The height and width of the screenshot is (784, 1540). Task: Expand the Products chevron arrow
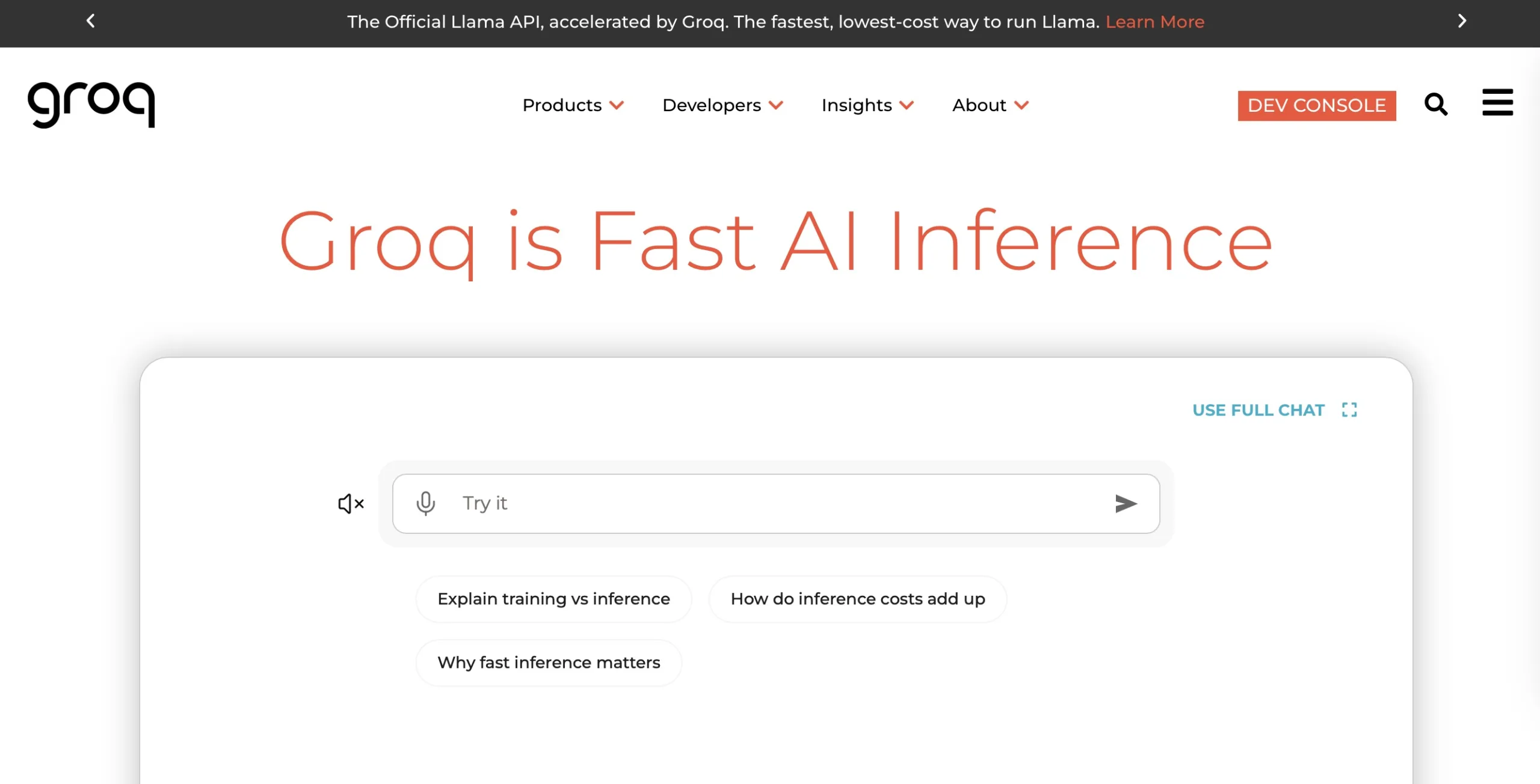(x=617, y=106)
